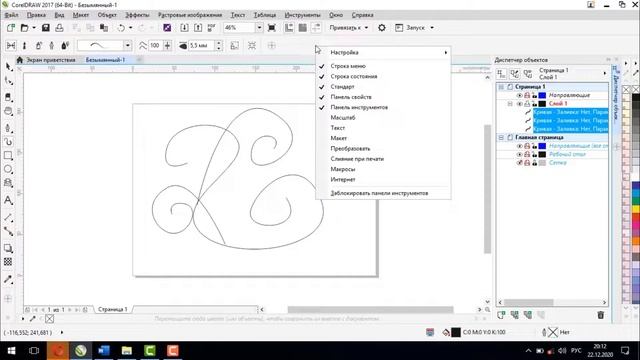Click the Export icon
This screenshot has width=640, height=360.
[198, 28]
